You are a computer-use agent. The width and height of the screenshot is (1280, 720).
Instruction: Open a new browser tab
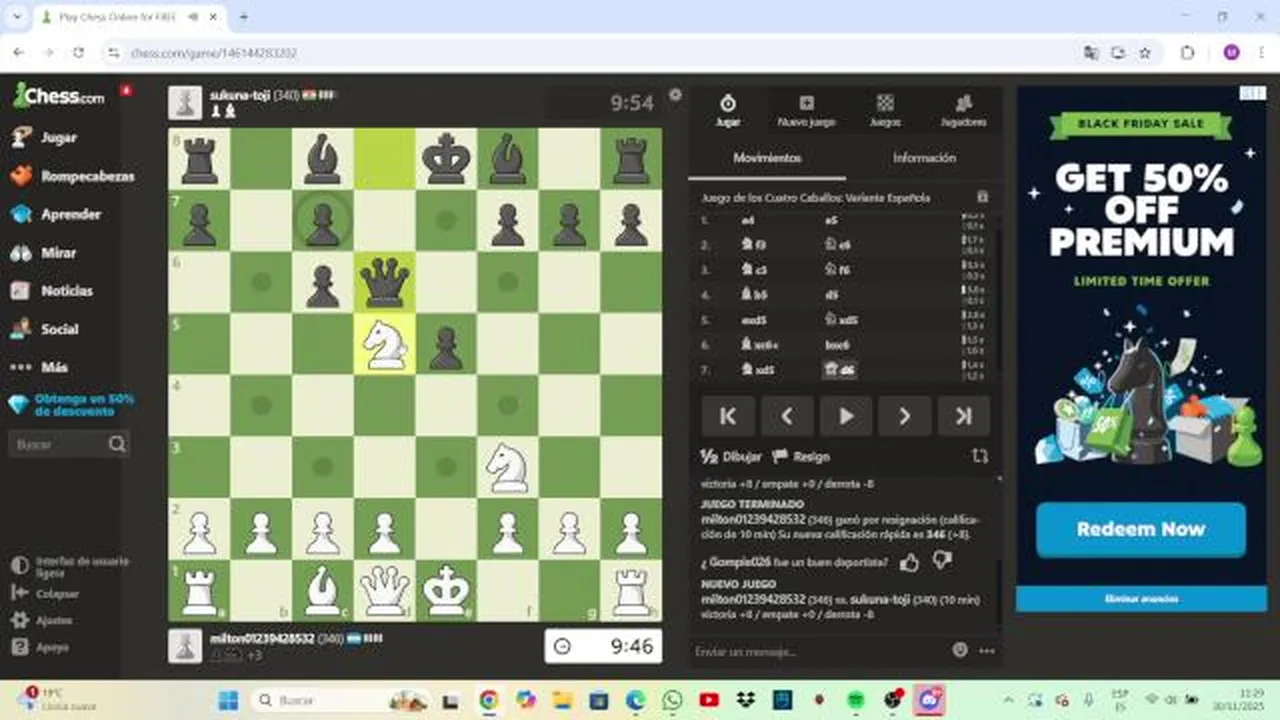click(x=243, y=17)
